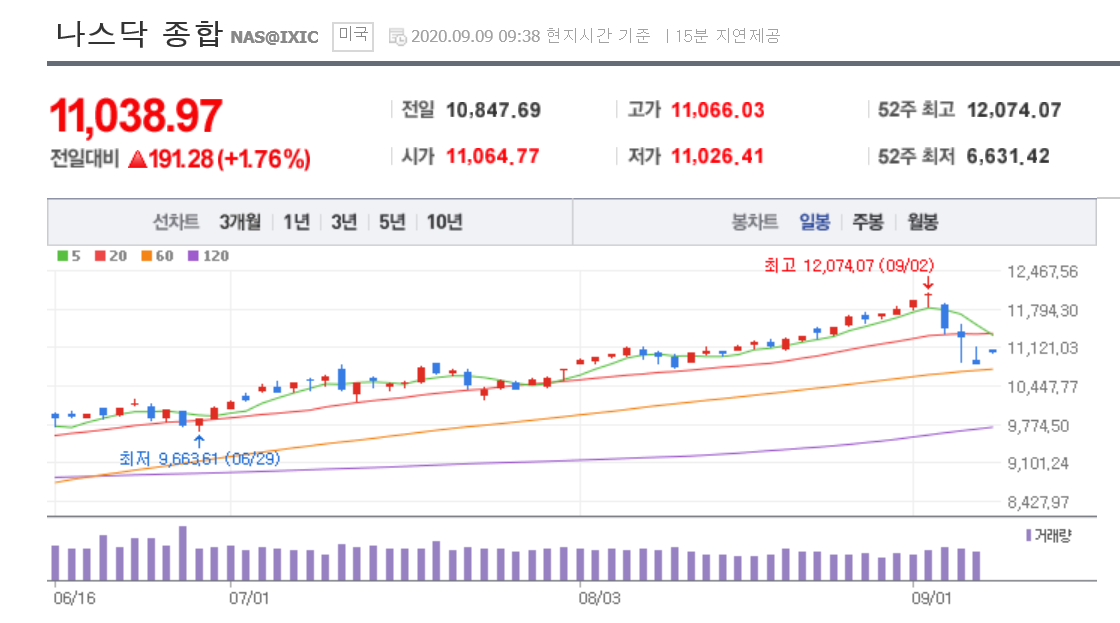Click the 06/16 date axis label
The image size is (1120, 623).
(x=74, y=598)
